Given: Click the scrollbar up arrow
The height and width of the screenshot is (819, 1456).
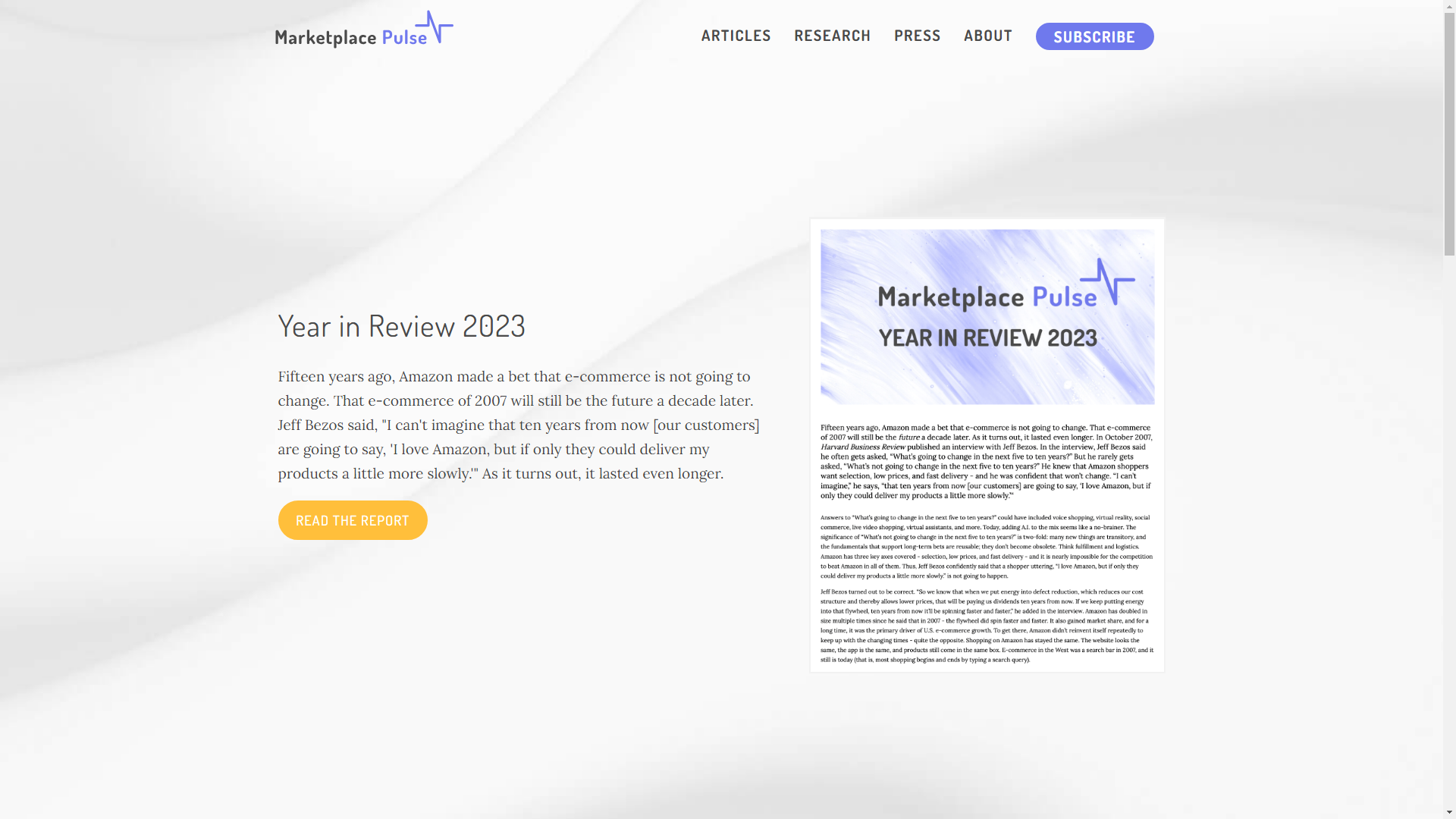Looking at the screenshot, I should pyautogui.click(x=1449, y=6).
